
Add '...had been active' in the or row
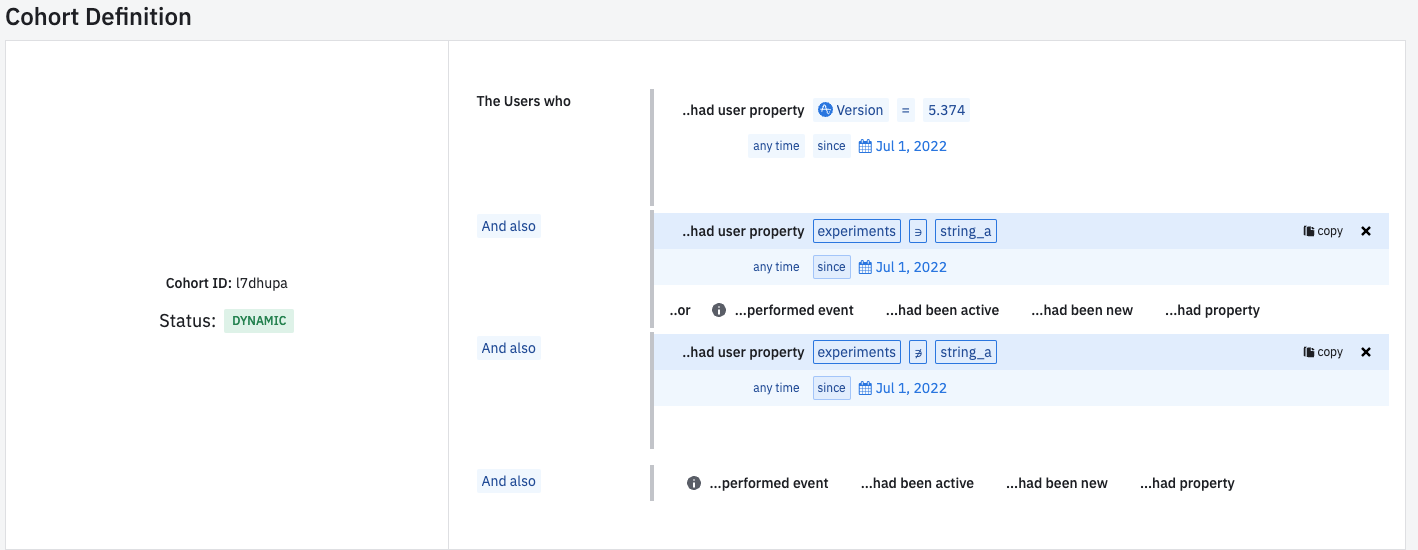942,310
